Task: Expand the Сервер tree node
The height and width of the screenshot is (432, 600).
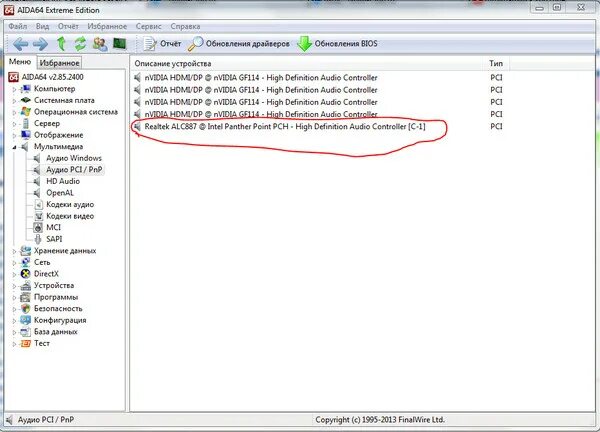Action: click(14, 124)
